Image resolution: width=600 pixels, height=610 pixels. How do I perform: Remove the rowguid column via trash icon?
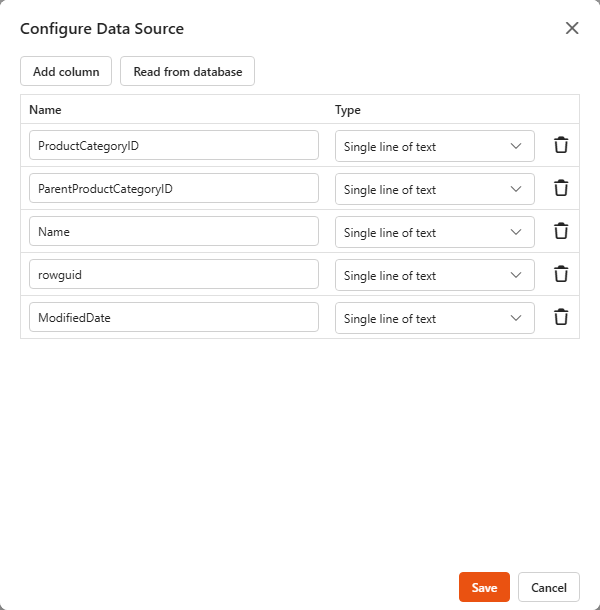(x=561, y=274)
